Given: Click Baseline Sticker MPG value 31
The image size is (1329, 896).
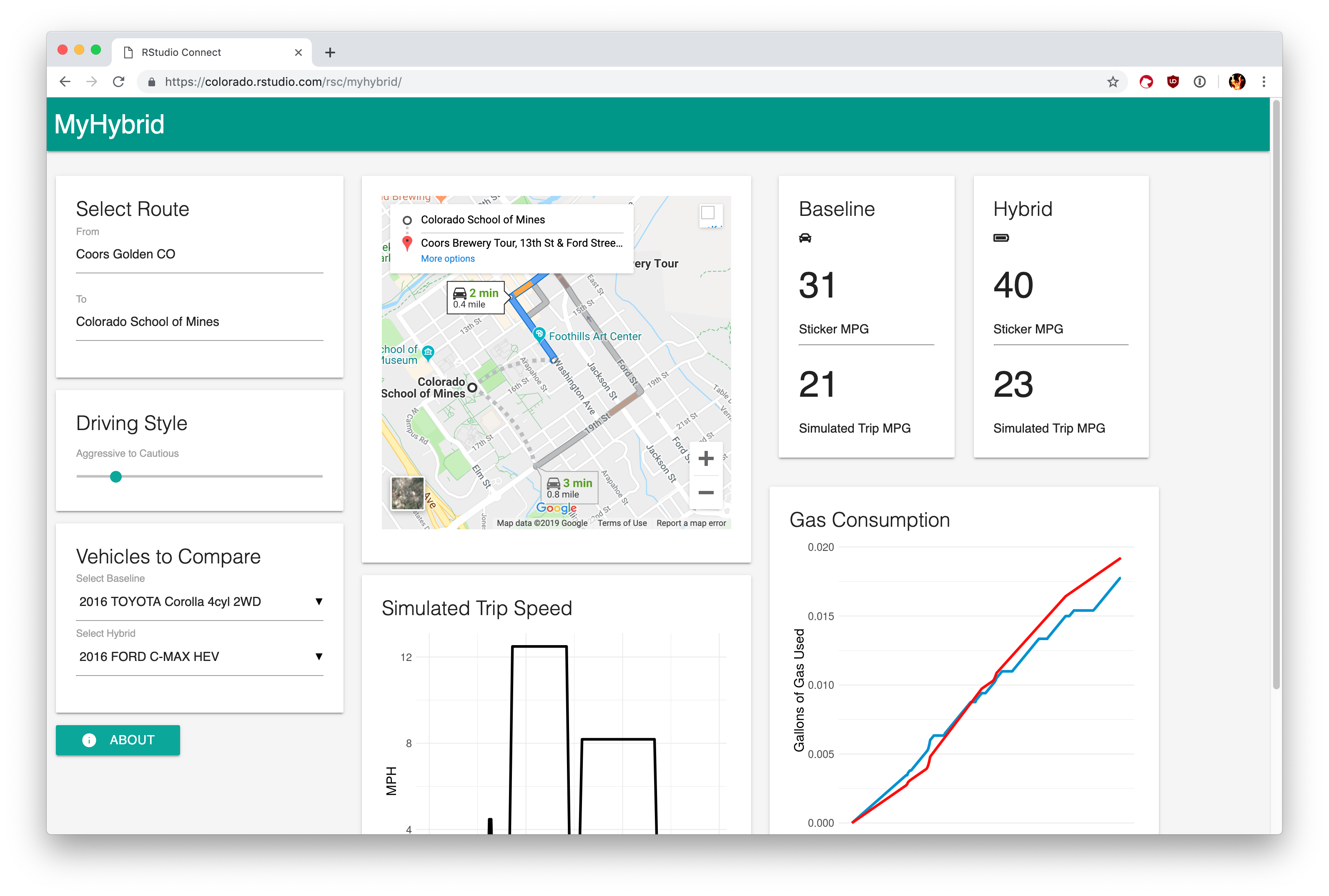Looking at the screenshot, I should point(817,285).
